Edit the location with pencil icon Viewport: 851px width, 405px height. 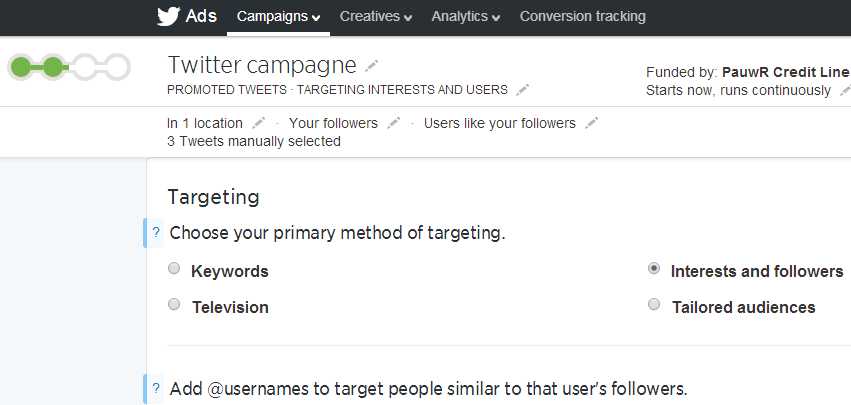tap(259, 123)
